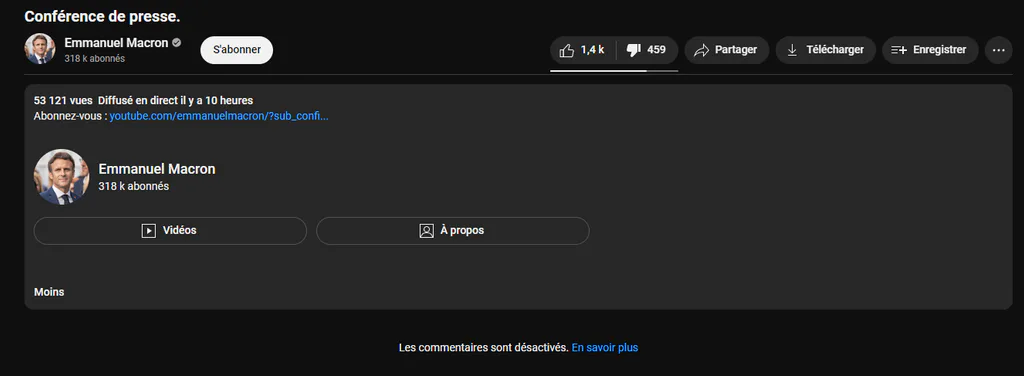
Task: Open the youtube.com/emmanuelmacron subscription link
Action: tap(219, 117)
